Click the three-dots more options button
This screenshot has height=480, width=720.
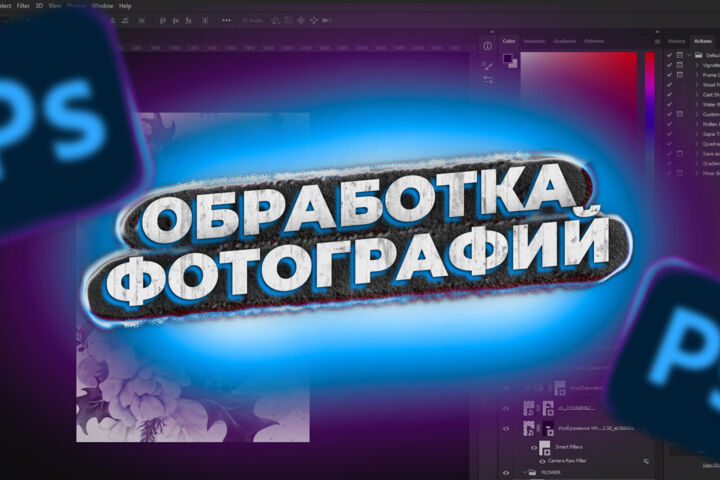(226, 21)
